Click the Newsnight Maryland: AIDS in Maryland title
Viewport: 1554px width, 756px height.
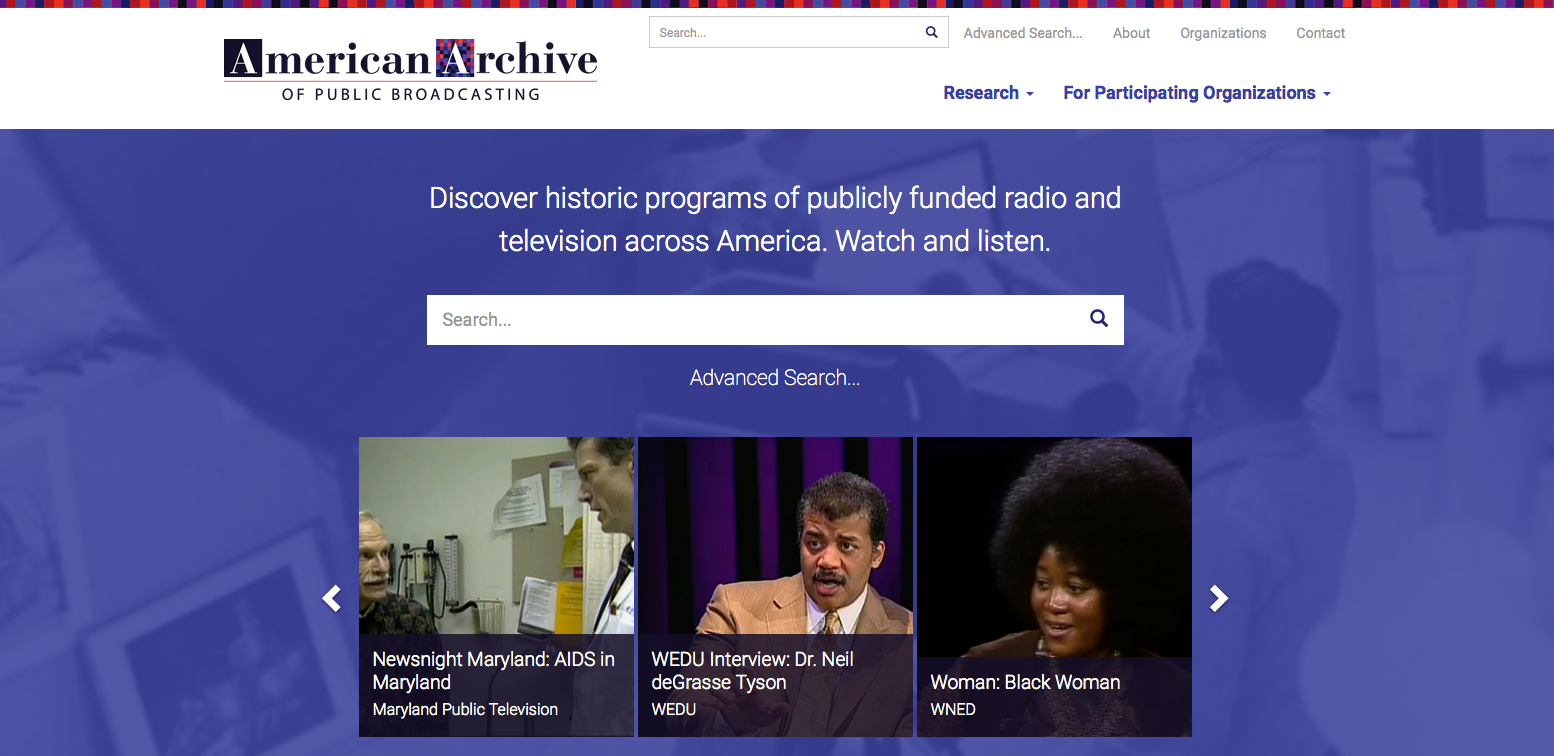point(493,671)
